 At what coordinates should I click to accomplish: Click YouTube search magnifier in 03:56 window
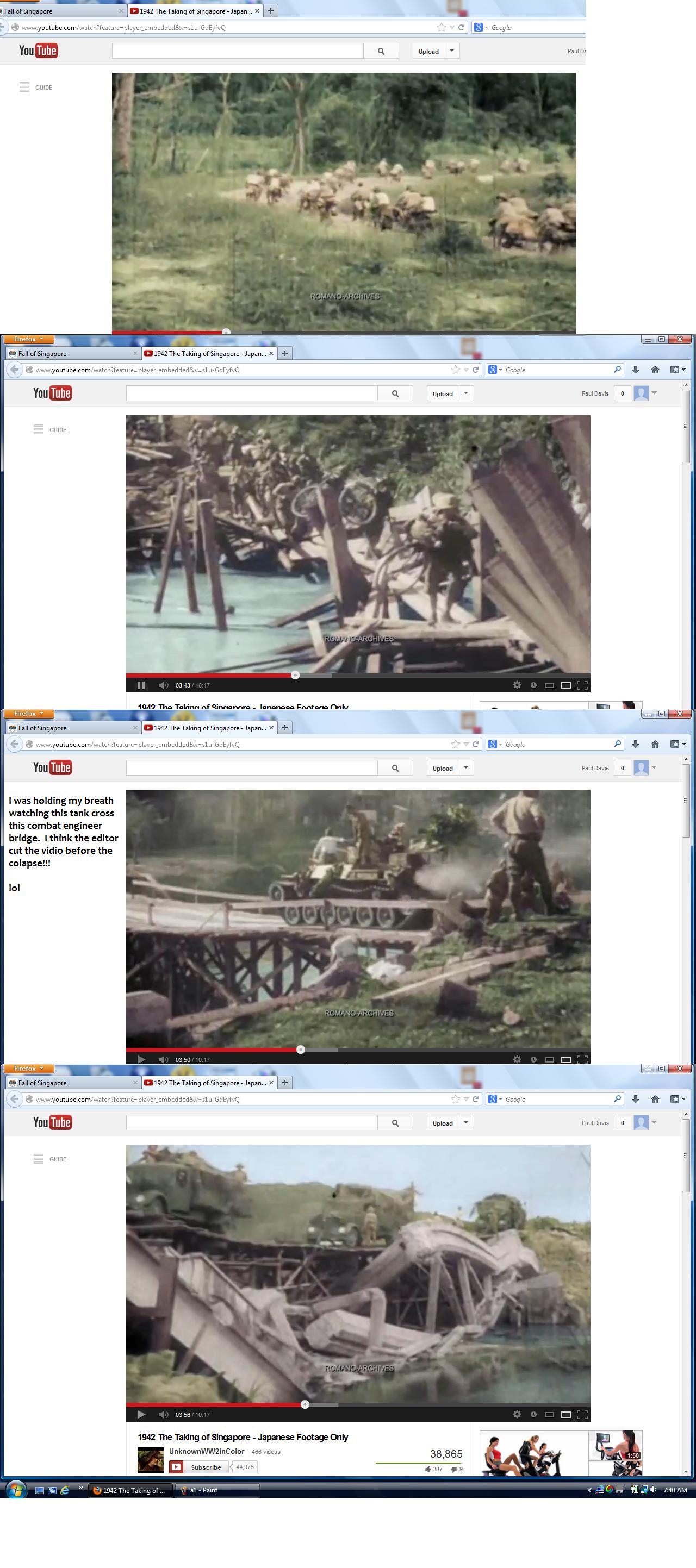[395, 1122]
